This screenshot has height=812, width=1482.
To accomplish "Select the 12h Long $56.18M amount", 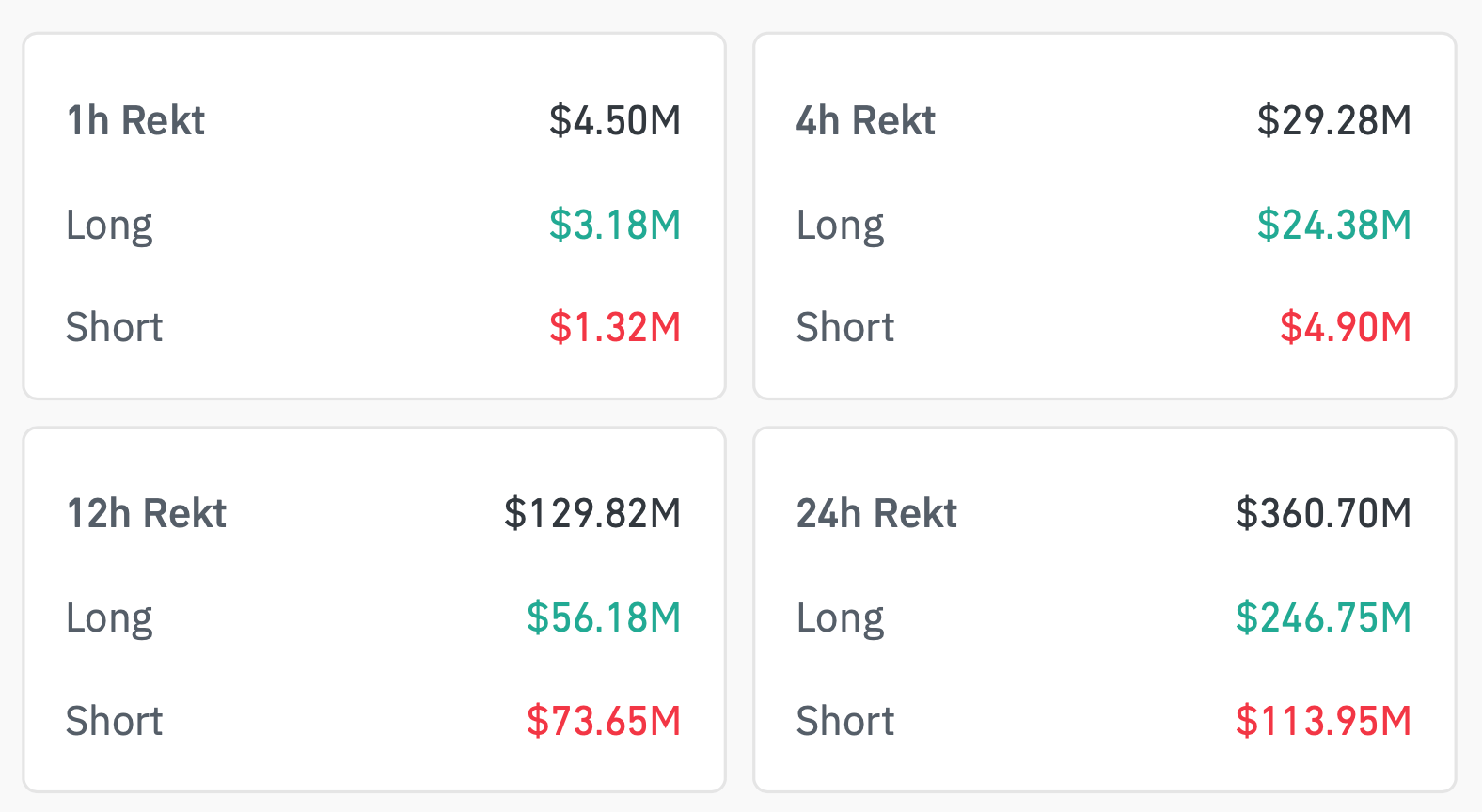I will (x=604, y=618).
